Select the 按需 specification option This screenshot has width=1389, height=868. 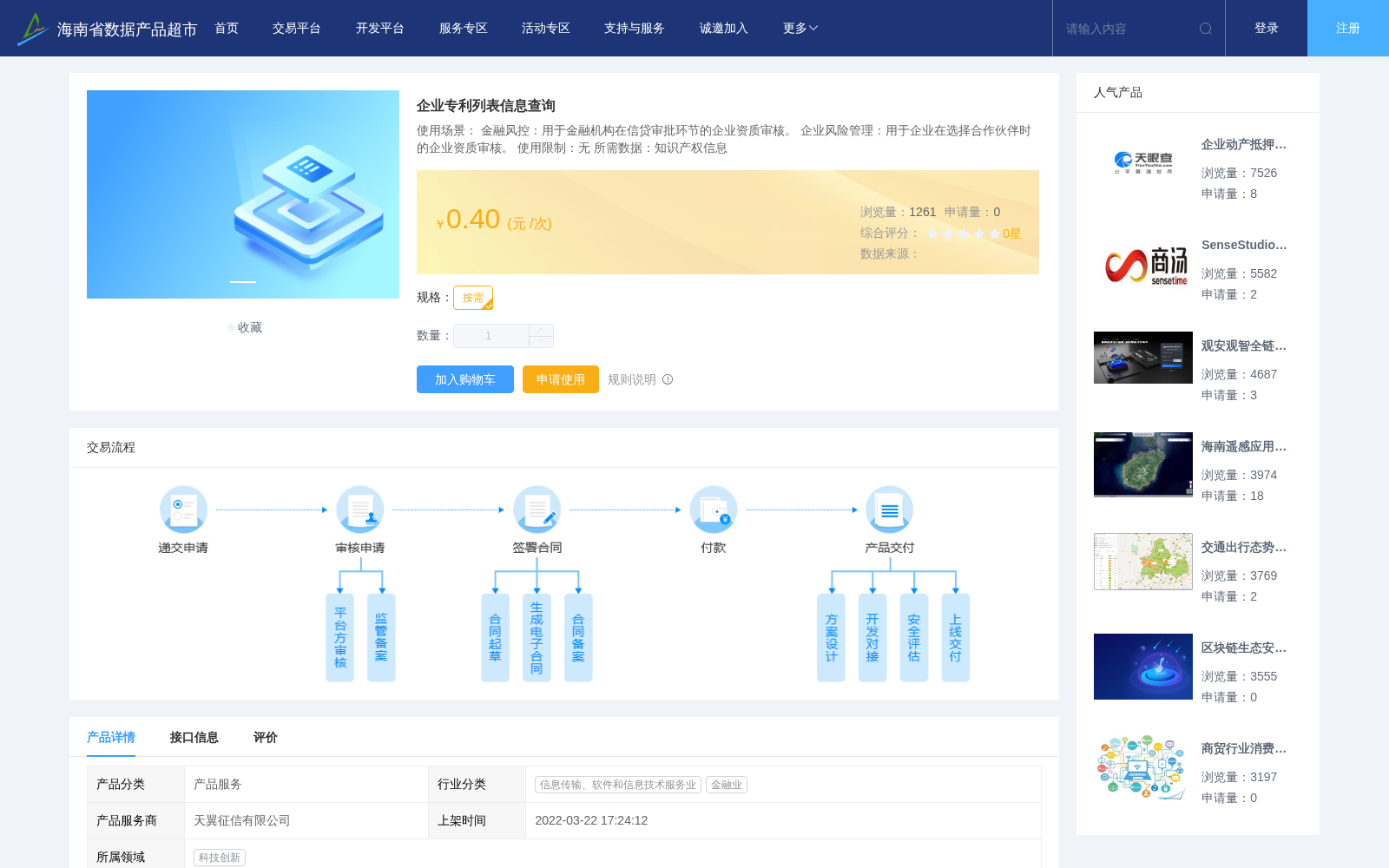point(473,298)
